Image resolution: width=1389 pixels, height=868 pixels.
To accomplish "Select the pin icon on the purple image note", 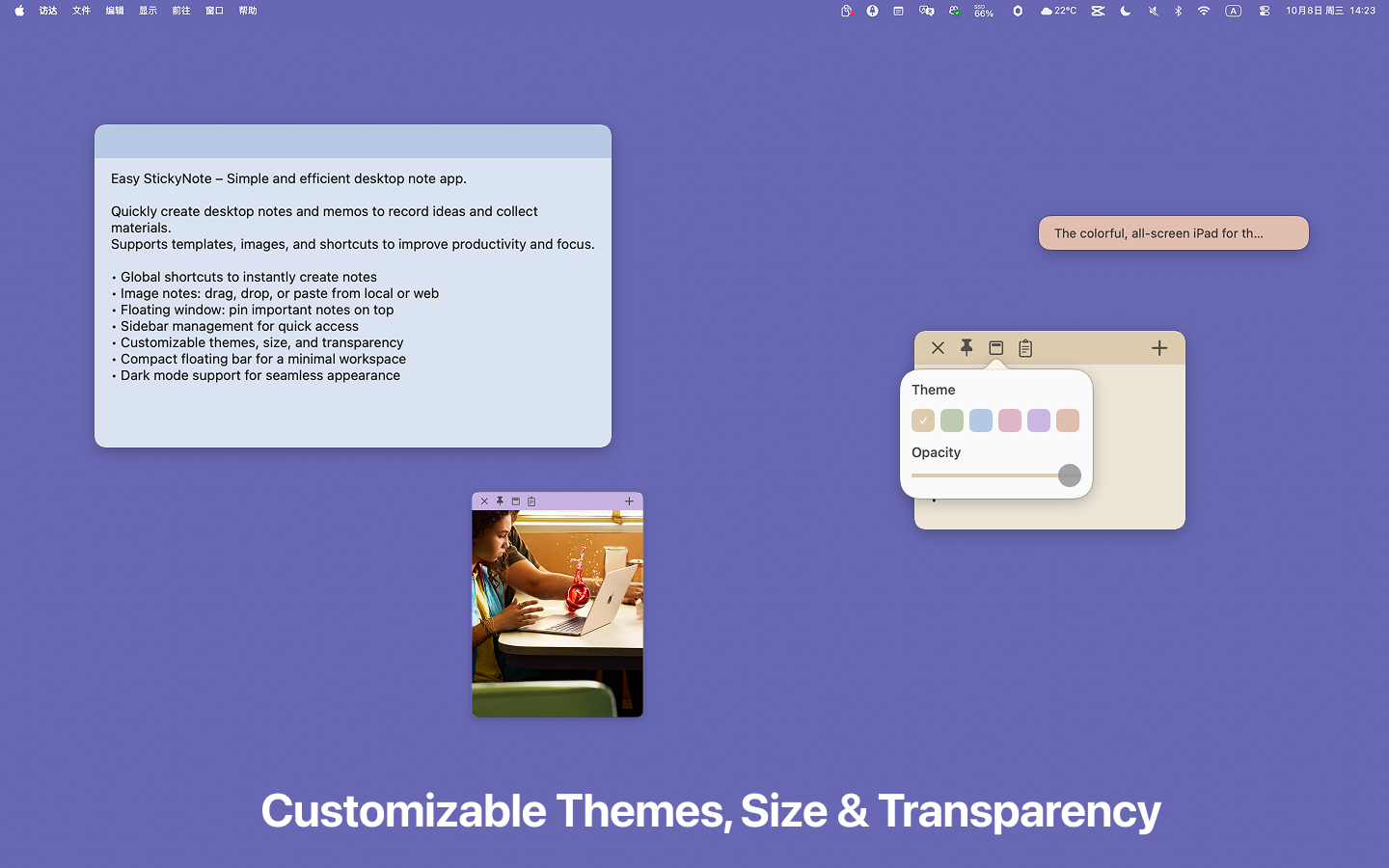I will tap(500, 501).
